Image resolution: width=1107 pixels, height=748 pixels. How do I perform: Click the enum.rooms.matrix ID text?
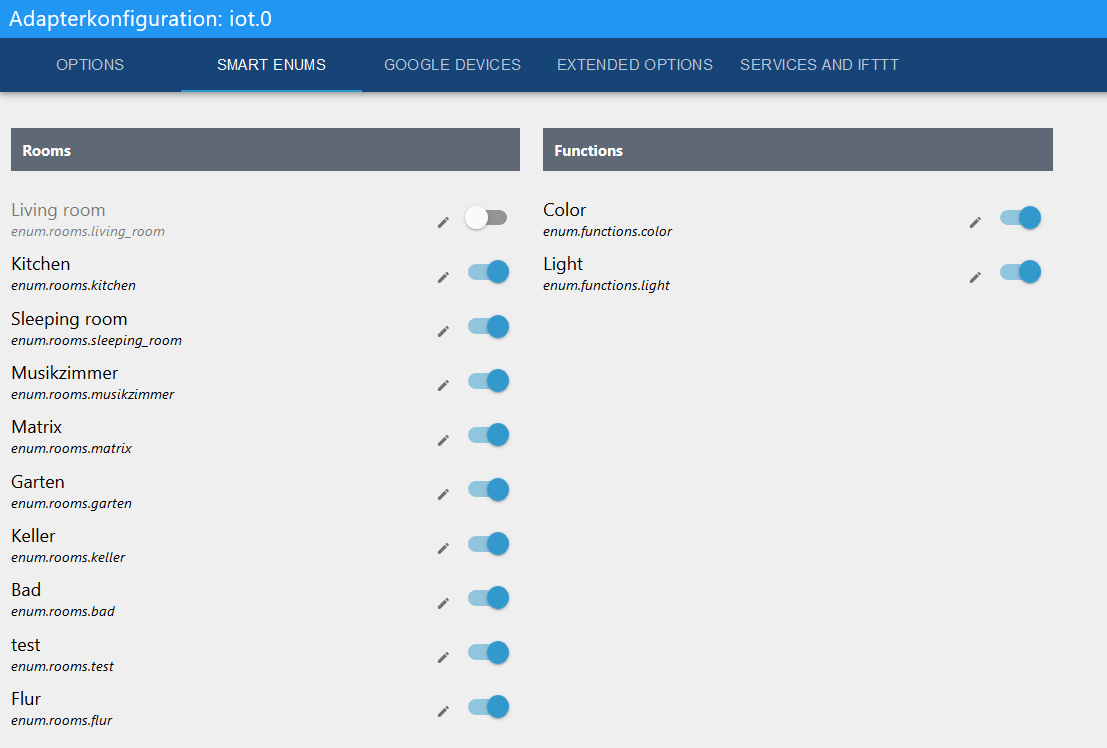[x=71, y=449]
